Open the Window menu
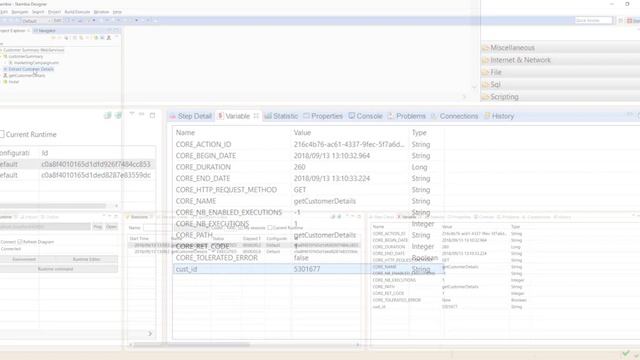 click(101, 12)
